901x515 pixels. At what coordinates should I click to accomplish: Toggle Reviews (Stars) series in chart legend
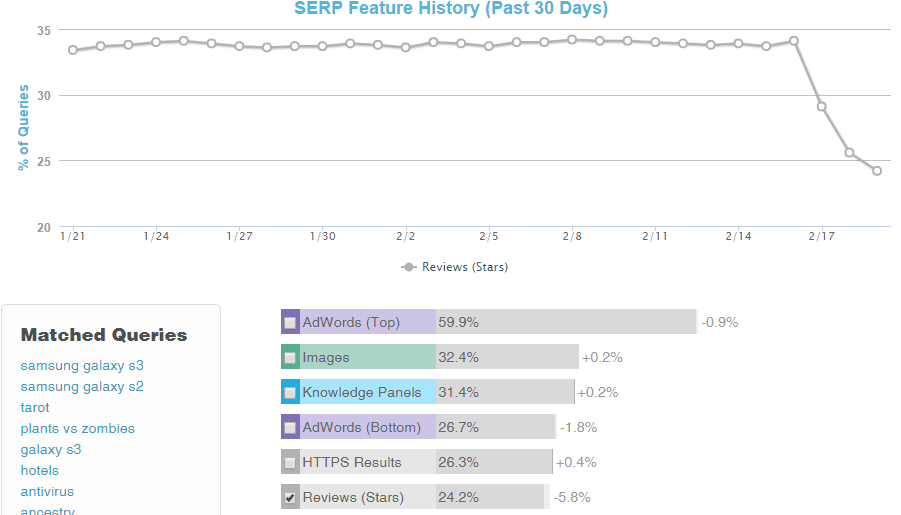point(455,267)
